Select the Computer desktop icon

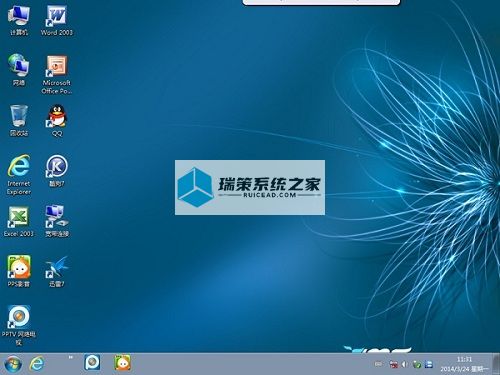point(19,21)
